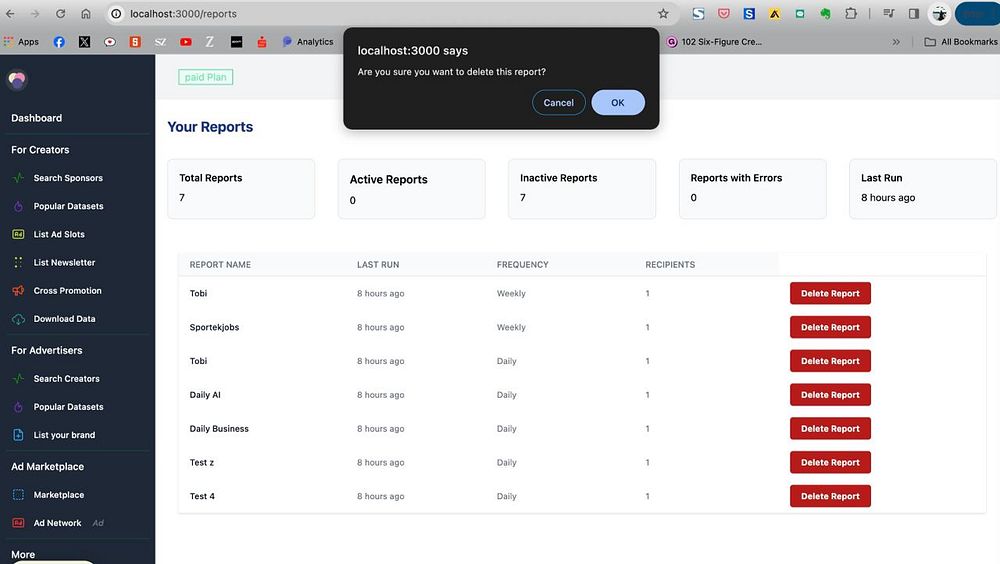Screen dimensions: 1000x564
Task: Confirm deletion with the OK button
Action: click(617, 103)
